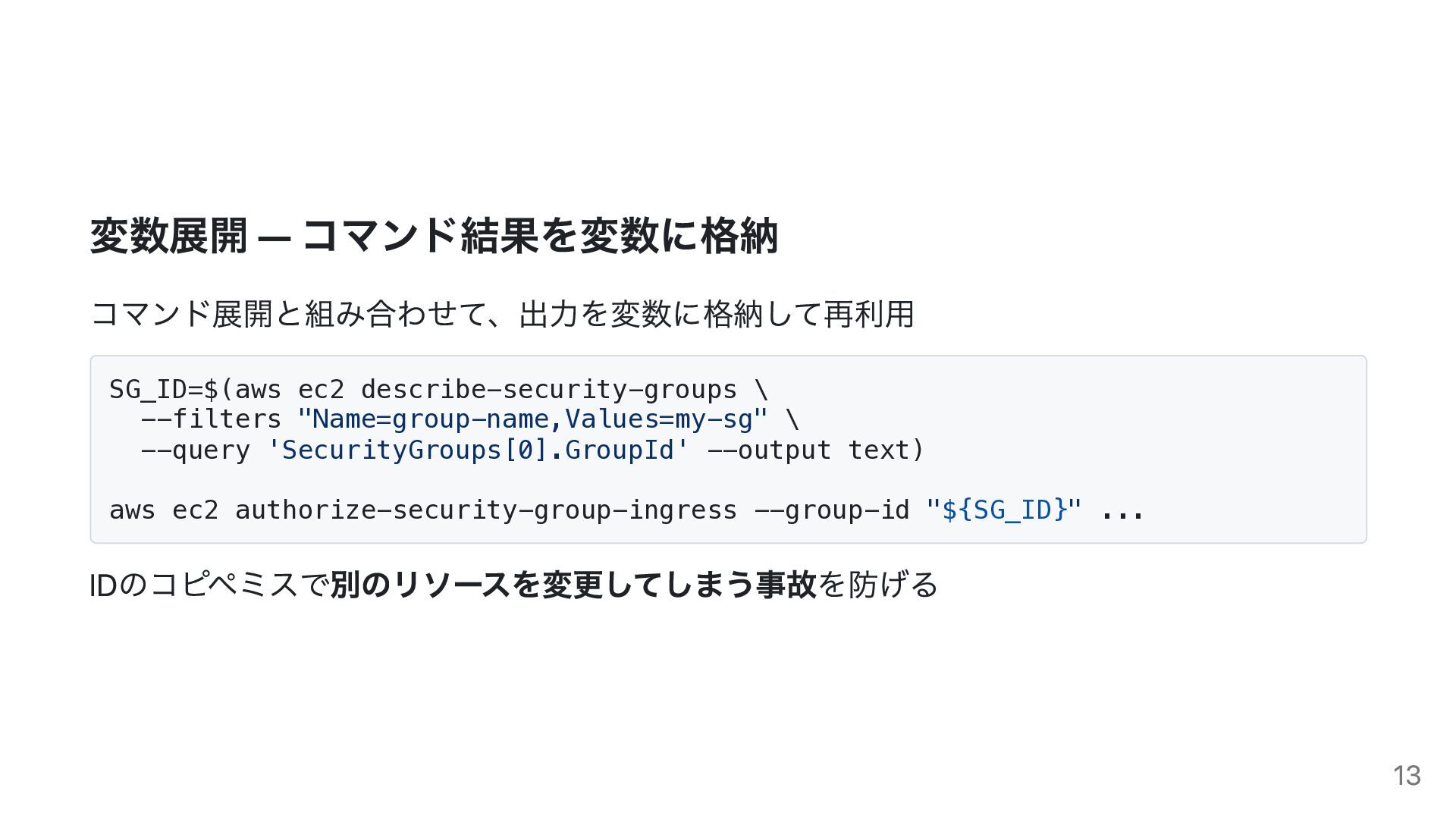Image resolution: width=1456 pixels, height=819 pixels.
Task: Click the trailing ellipsis in the code
Action: point(1122,510)
